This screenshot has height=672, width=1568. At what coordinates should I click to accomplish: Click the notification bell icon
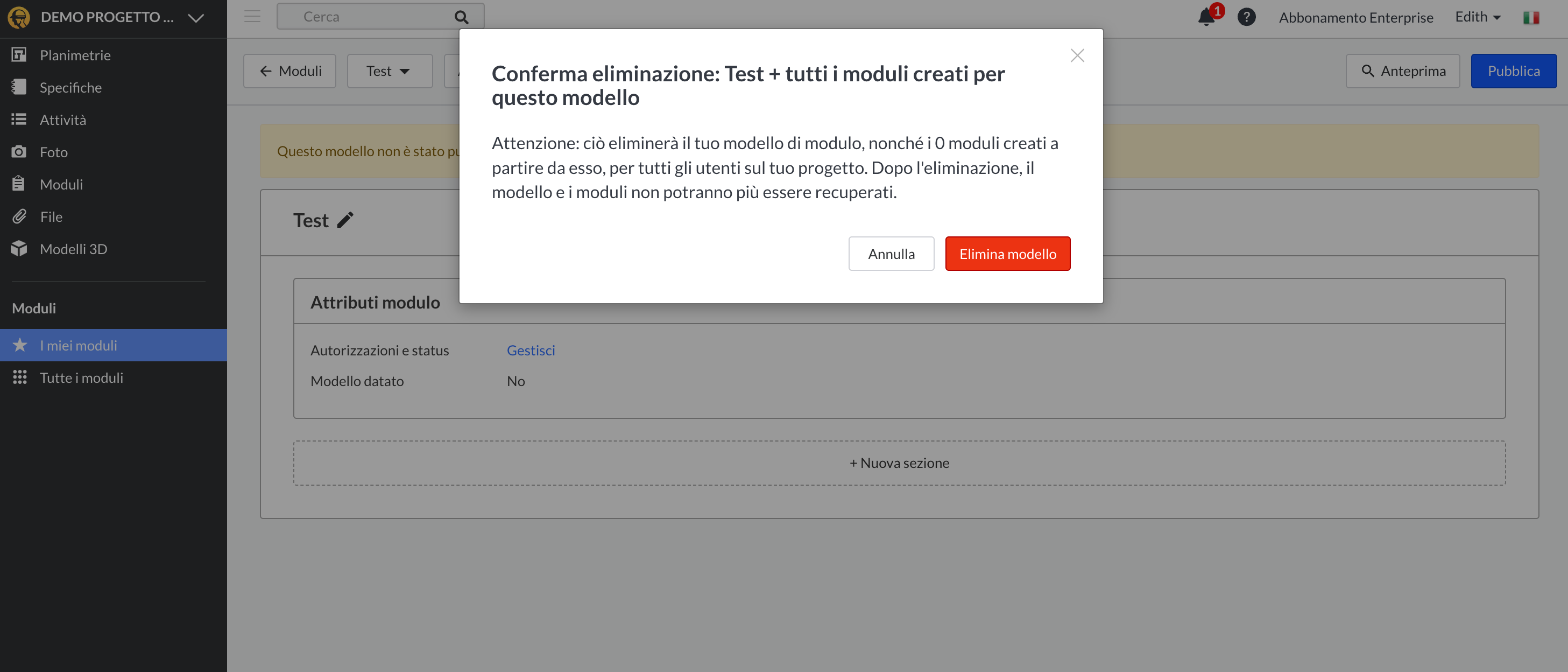(1206, 17)
